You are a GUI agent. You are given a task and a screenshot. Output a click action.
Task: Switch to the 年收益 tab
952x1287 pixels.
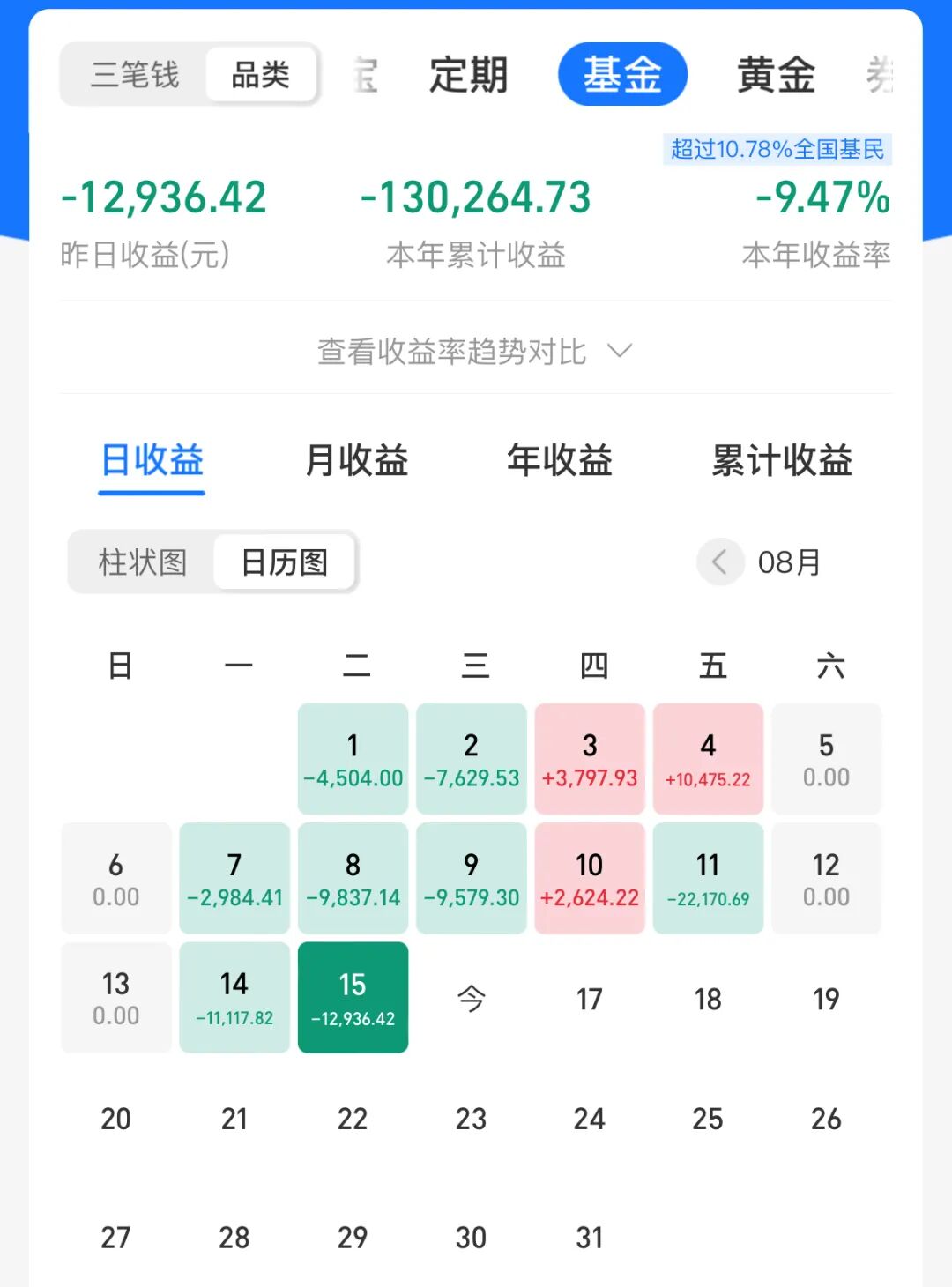tap(560, 461)
